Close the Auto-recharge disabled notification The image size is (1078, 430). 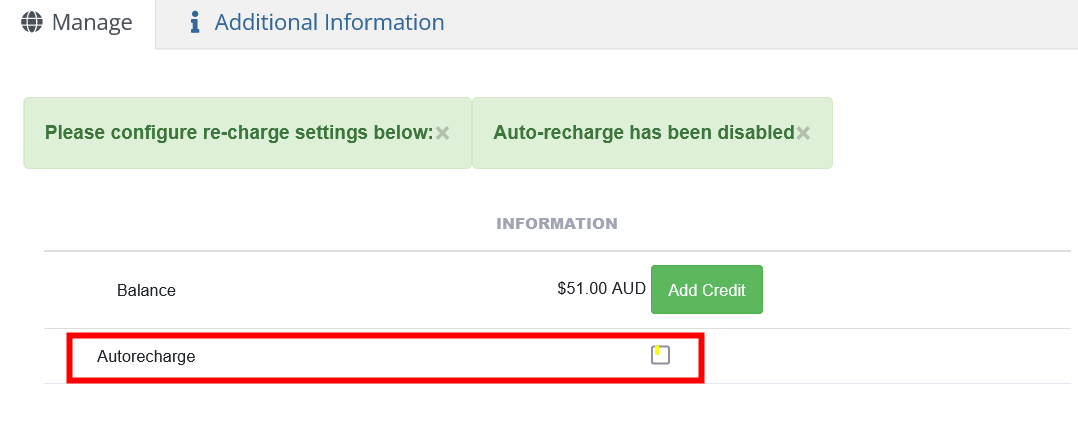coord(803,132)
